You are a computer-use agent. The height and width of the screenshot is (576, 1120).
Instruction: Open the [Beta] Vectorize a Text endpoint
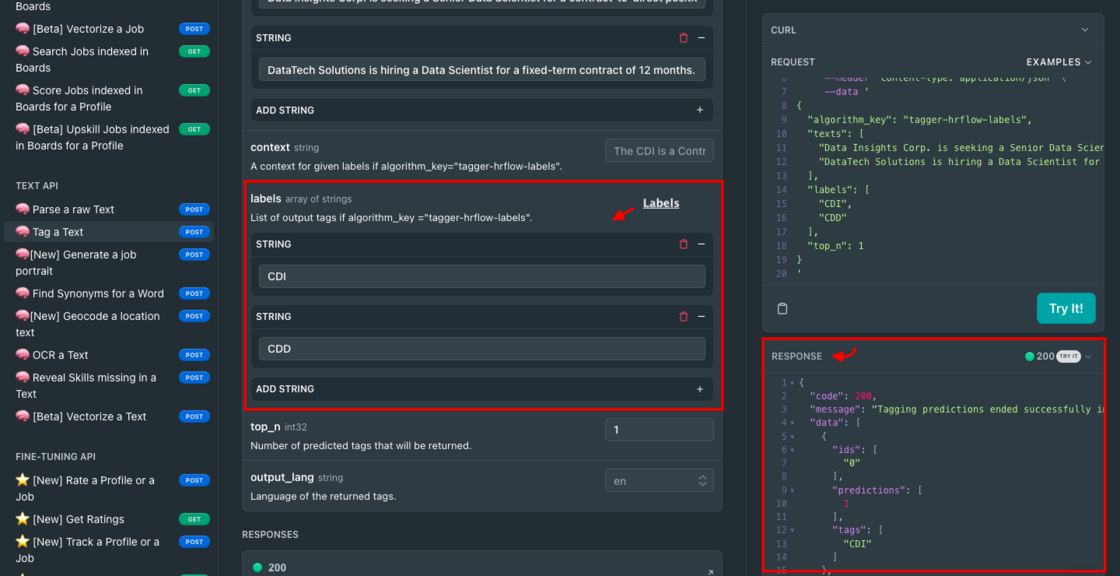(x=90, y=416)
